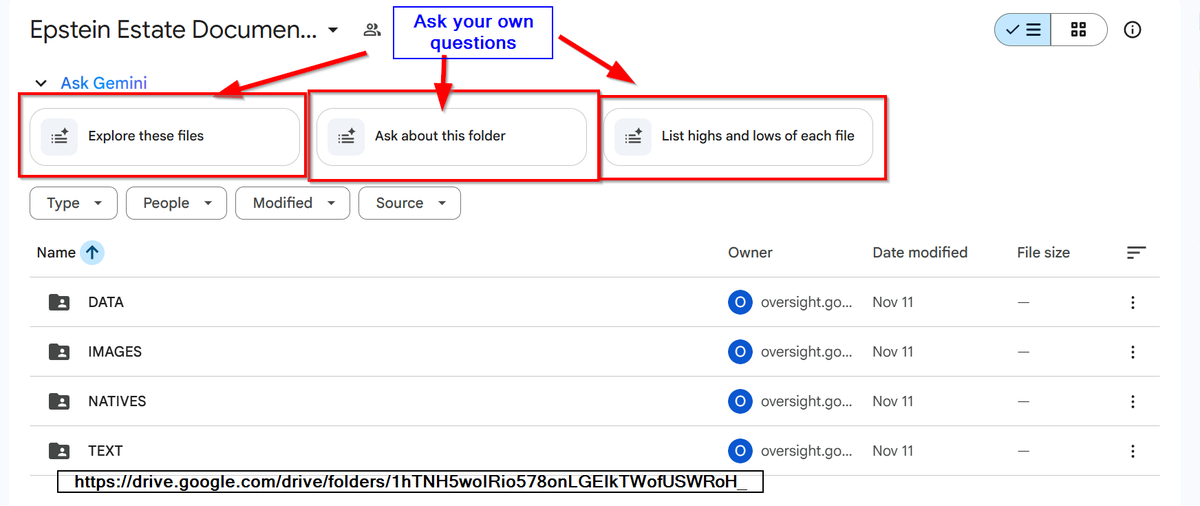Click the DATA shared folder icon

60,302
